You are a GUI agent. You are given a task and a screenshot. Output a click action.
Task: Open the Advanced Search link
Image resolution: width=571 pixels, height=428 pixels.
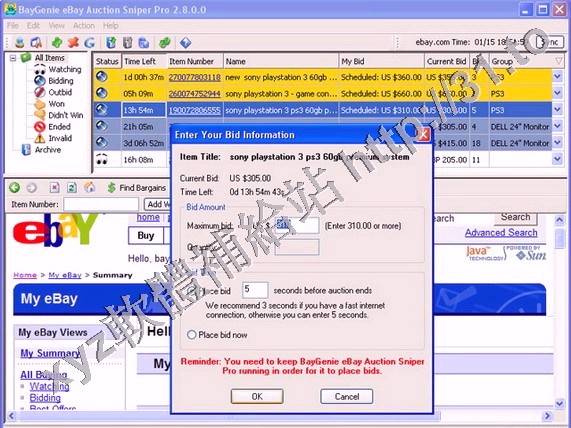point(501,232)
